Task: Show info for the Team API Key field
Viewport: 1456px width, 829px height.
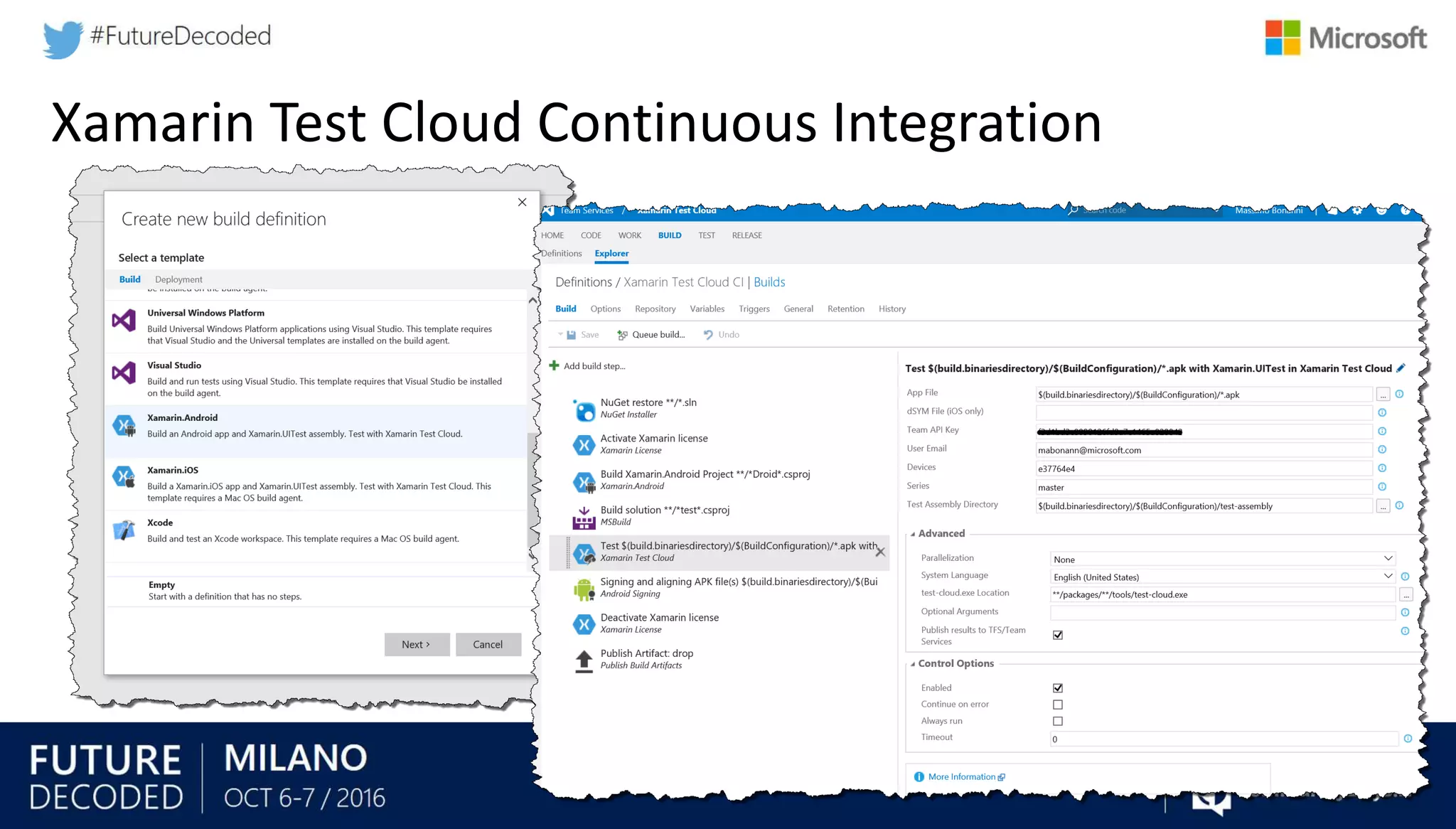Action: (1382, 431)
